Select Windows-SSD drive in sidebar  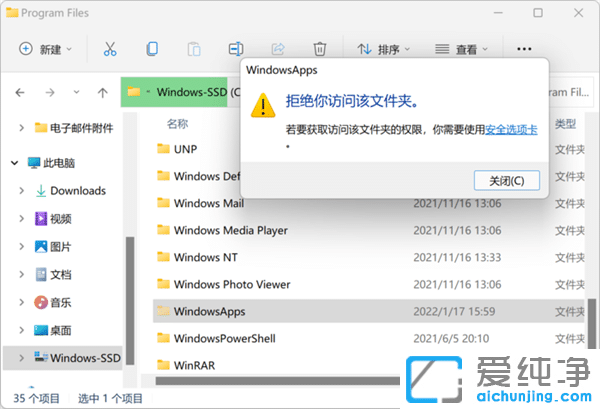[x=78, y=358]
